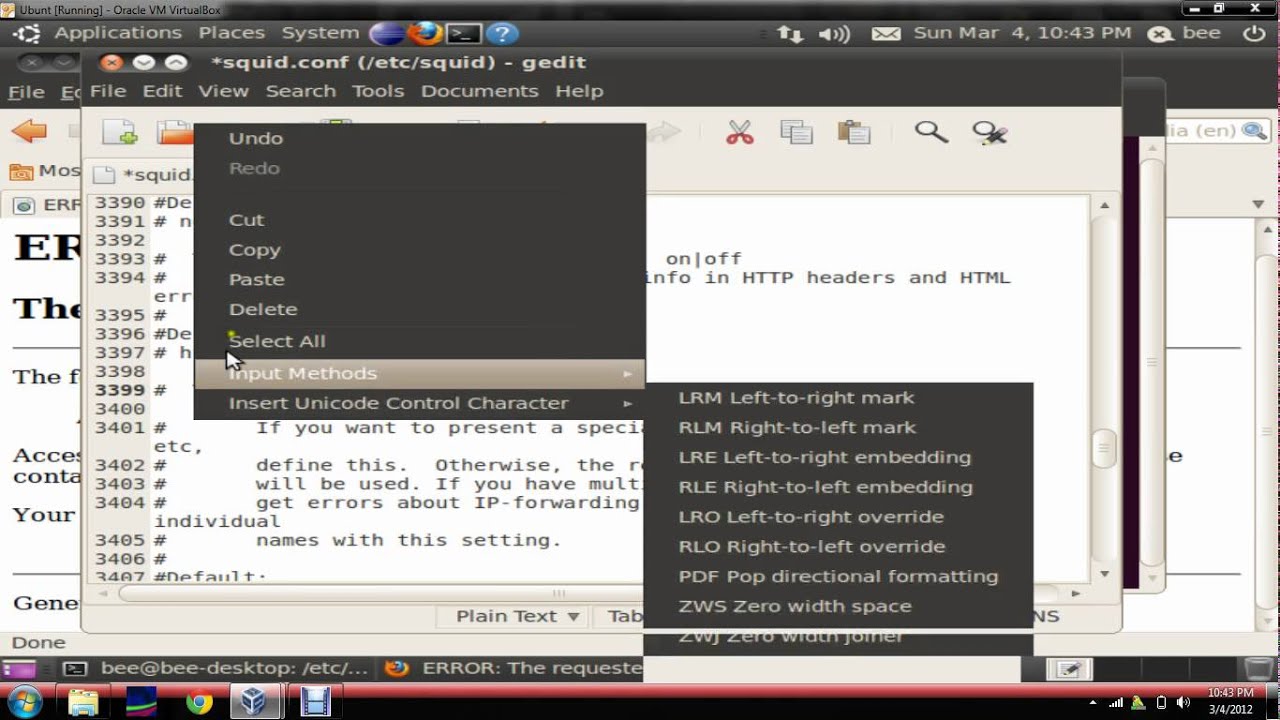This screenshot has width=1280, height=720.
Task: Click the VirtualBox taskbar icon
Action: (x=254, y=702)
